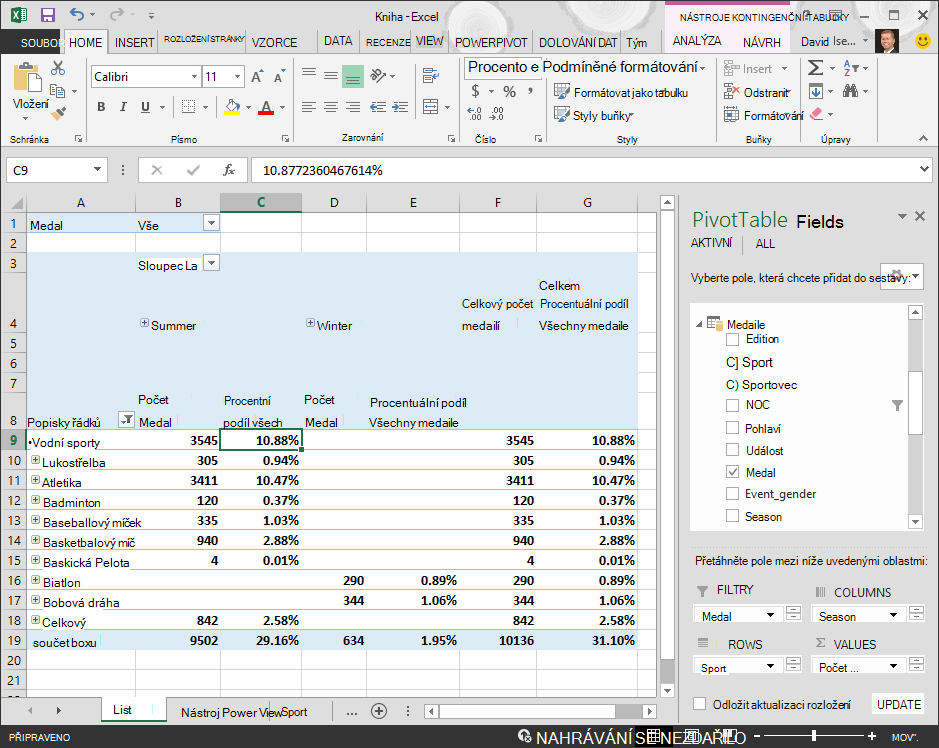Check the Událost field box
This screenshot has height=748, width=939.
(732, 450)
